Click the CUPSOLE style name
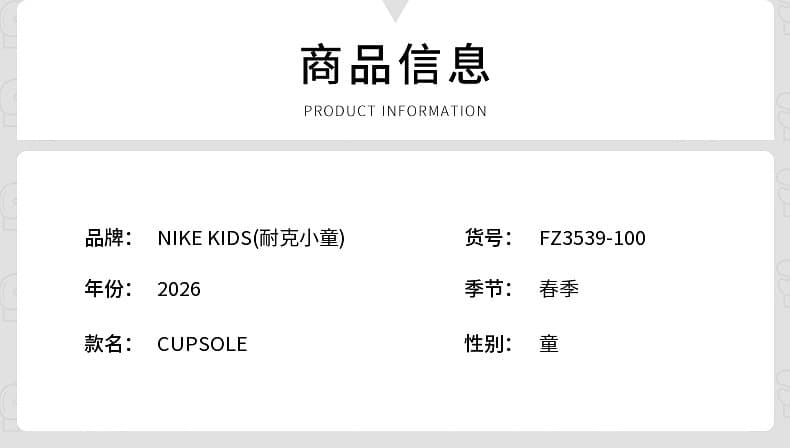Viewport: 790px width, 448px height. tap(202, 344)
